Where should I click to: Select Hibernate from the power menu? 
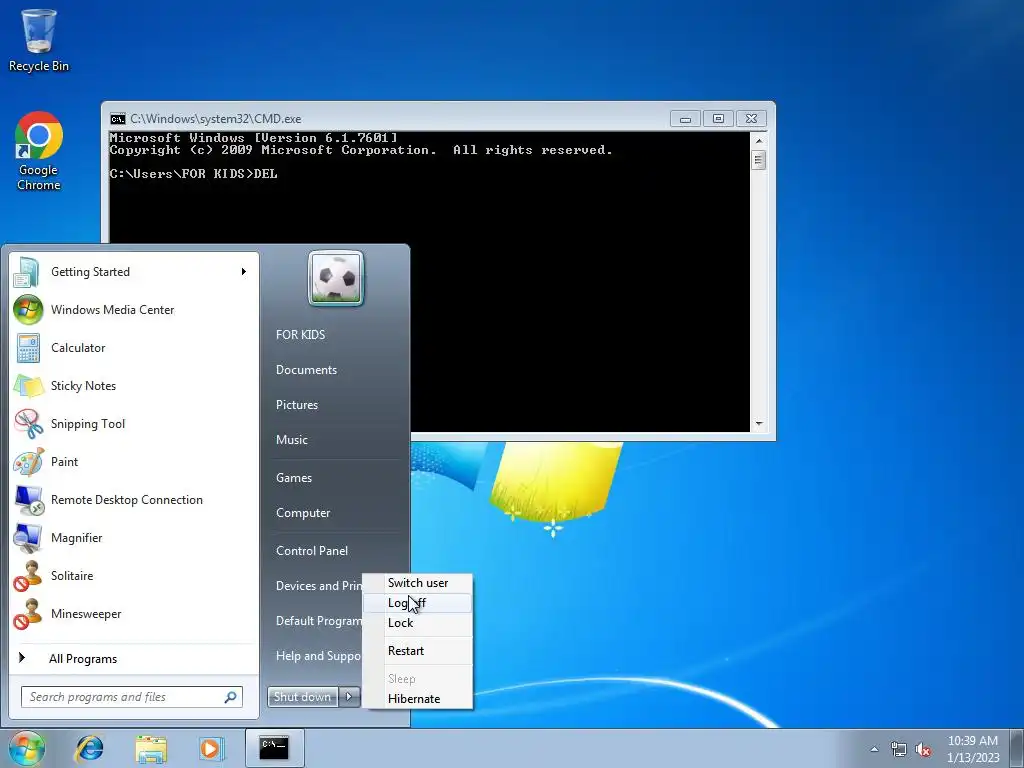418,699
